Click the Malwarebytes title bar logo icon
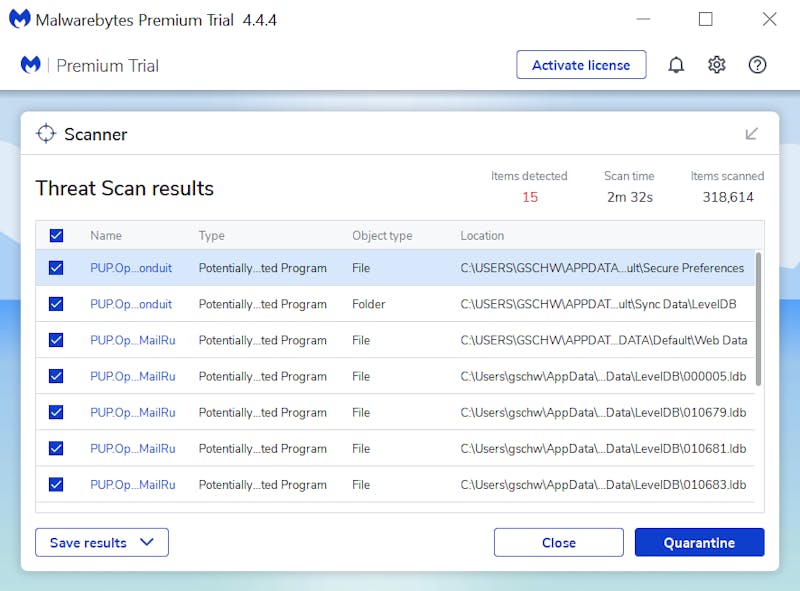800x591 pixels. [20, 19]
